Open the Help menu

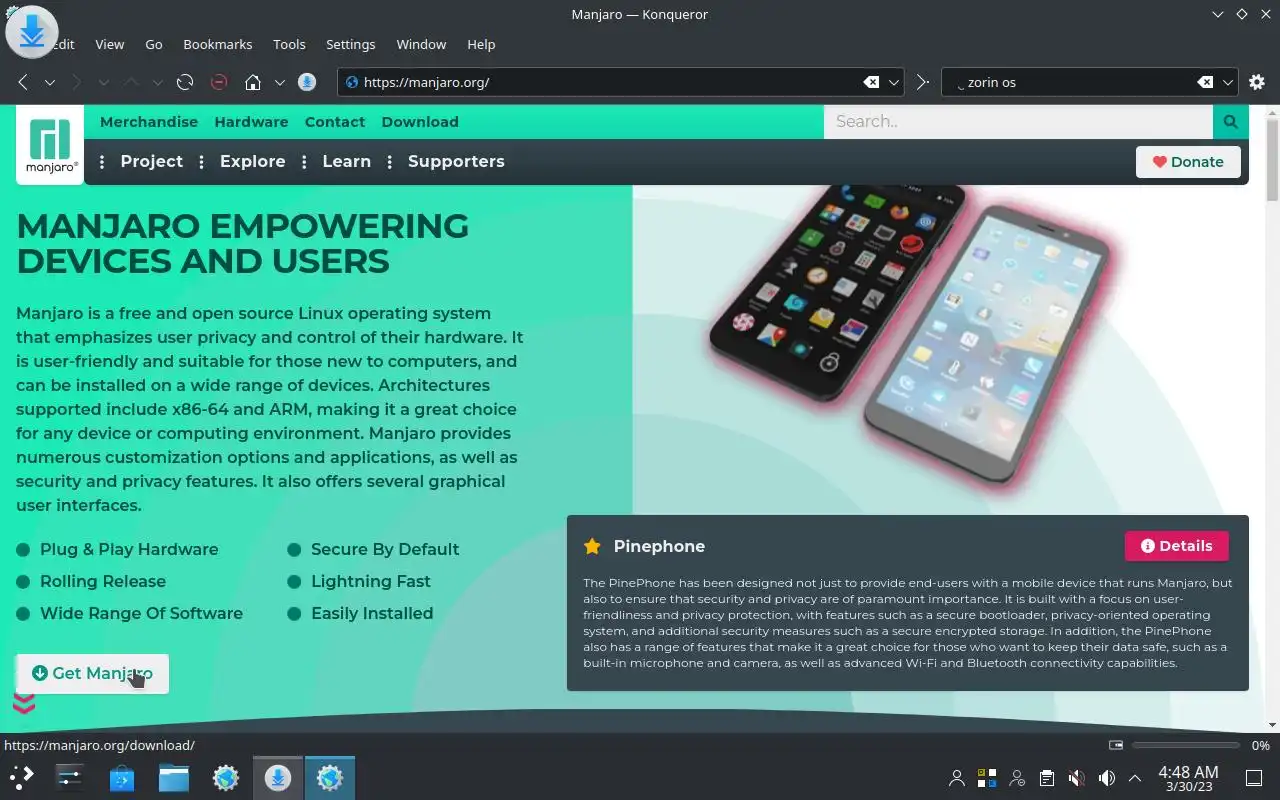481,44
